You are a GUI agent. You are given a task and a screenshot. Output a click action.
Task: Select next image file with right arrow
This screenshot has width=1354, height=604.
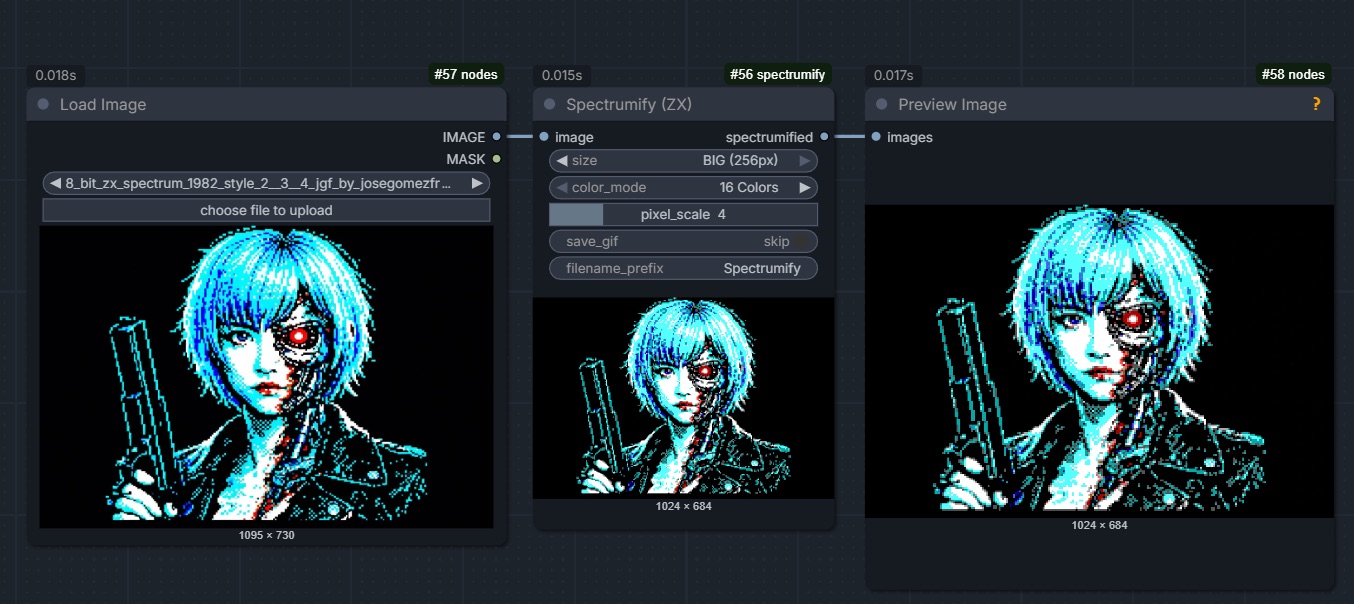478,183
